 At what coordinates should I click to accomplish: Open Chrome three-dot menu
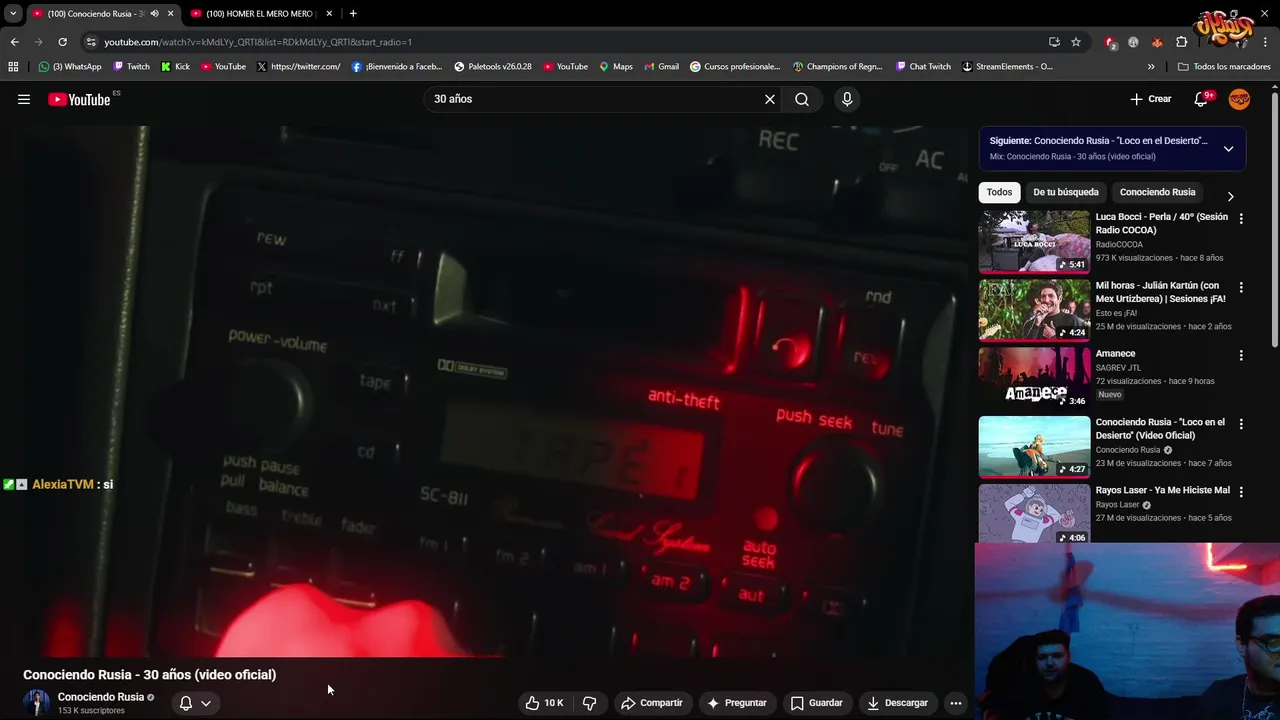[1266, 42]
